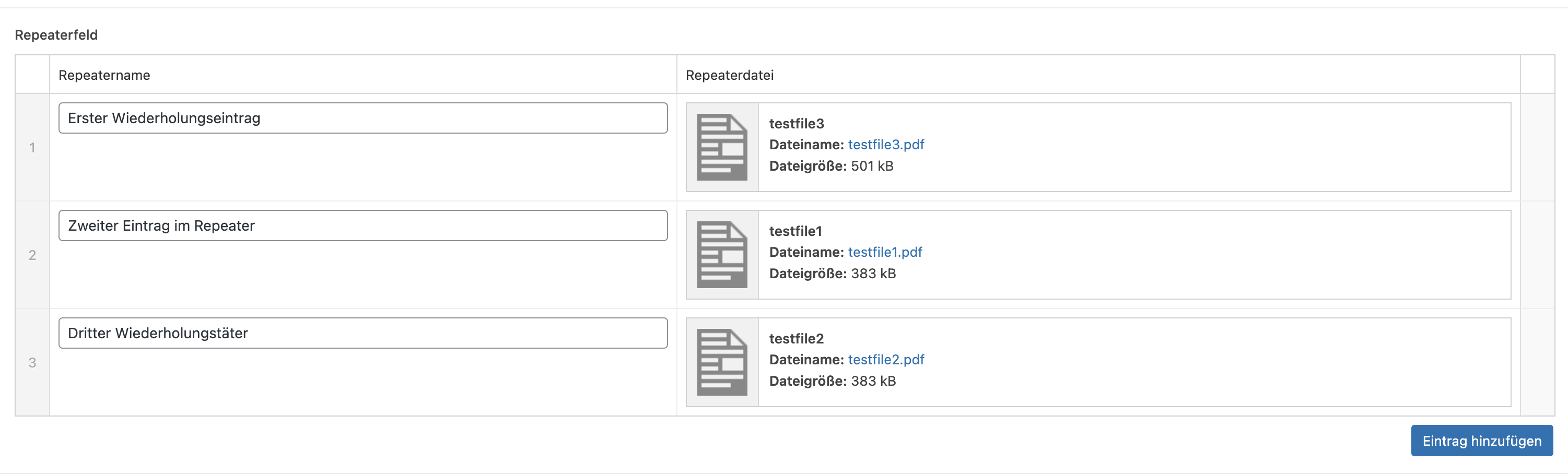Click the bold testfile1 title
This screenshot has height=475, width=1568.
(x=795, y=231)
